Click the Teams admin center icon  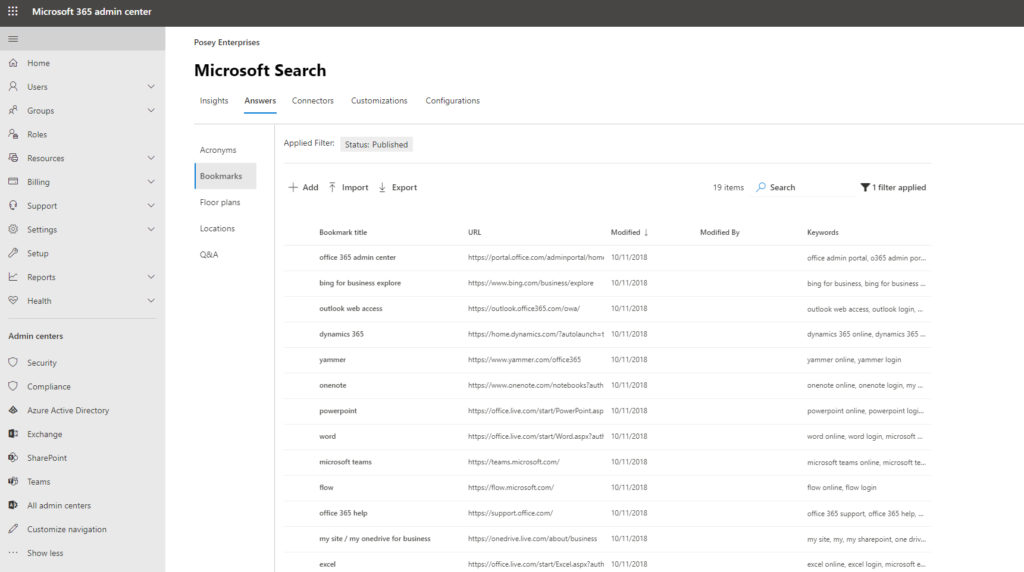(13, 481)
